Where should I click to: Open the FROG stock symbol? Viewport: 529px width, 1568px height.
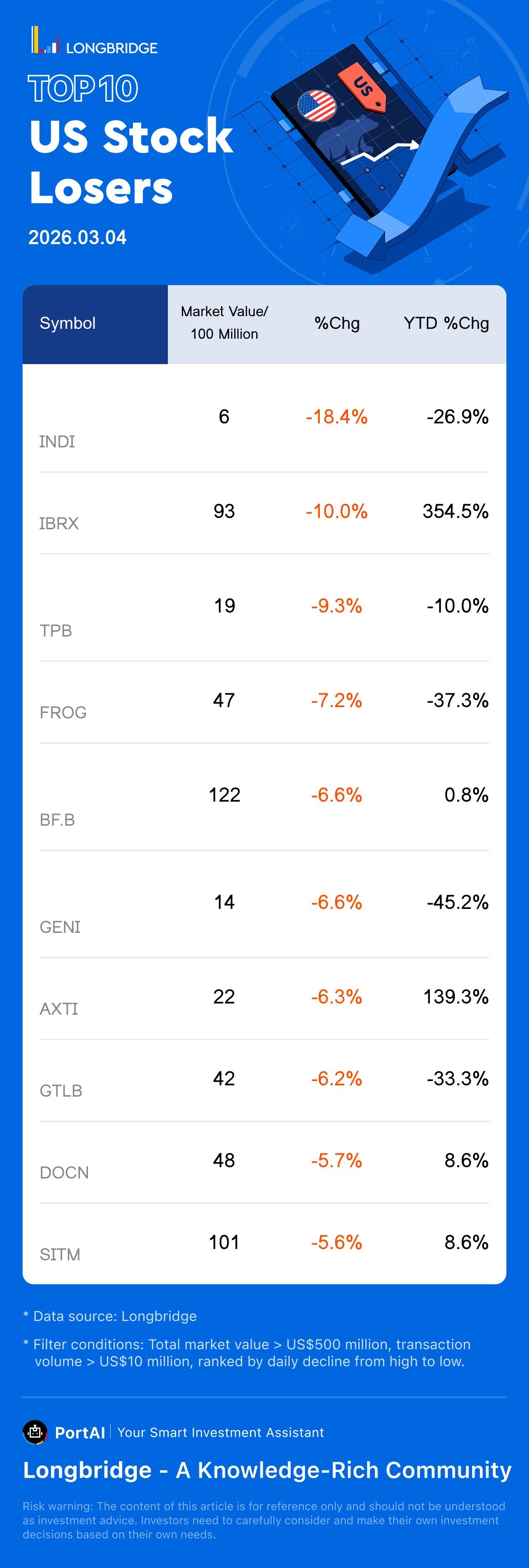[63, 712]
